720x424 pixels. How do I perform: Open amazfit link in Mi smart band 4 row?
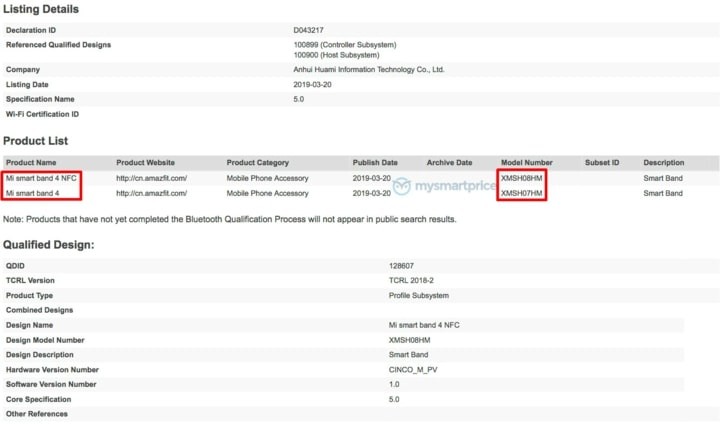tap(152, 193)
